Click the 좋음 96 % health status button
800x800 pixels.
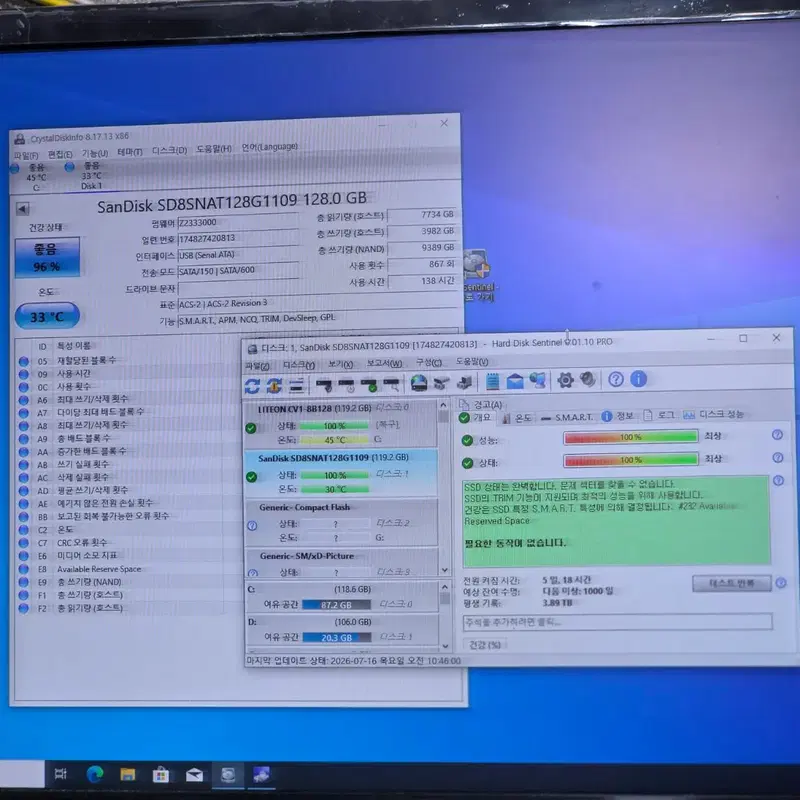click(47, 257)
